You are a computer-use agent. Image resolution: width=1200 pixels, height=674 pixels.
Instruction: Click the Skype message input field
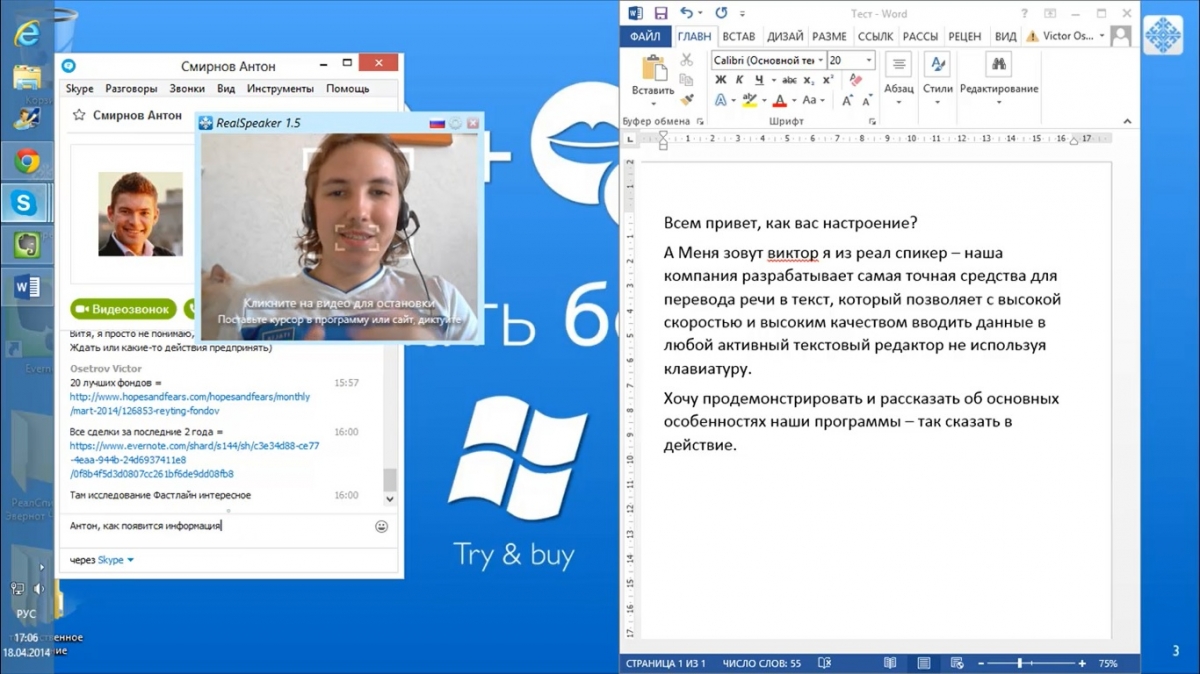[215, 526]
